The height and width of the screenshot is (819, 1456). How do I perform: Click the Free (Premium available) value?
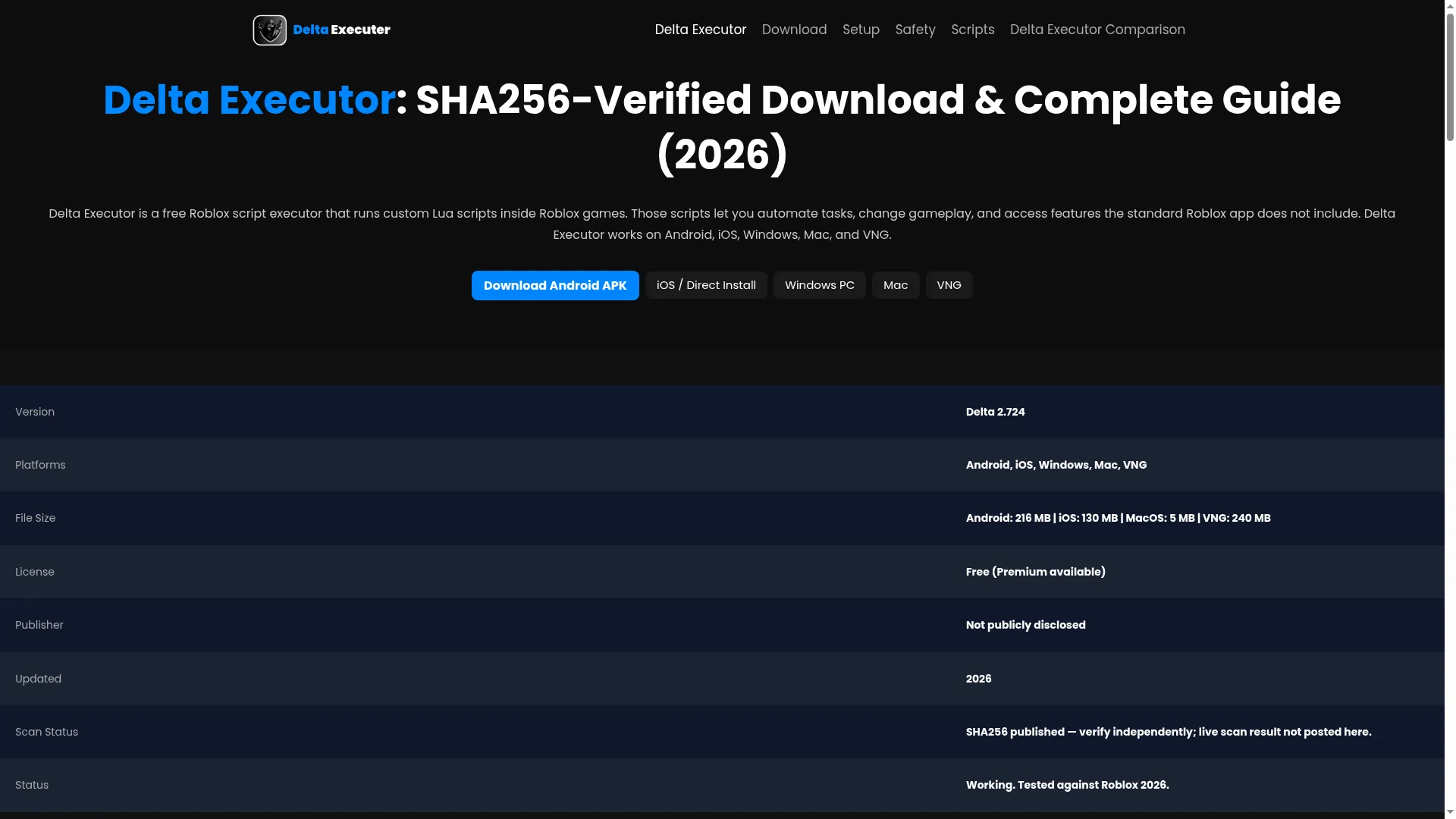point(1035,572)
